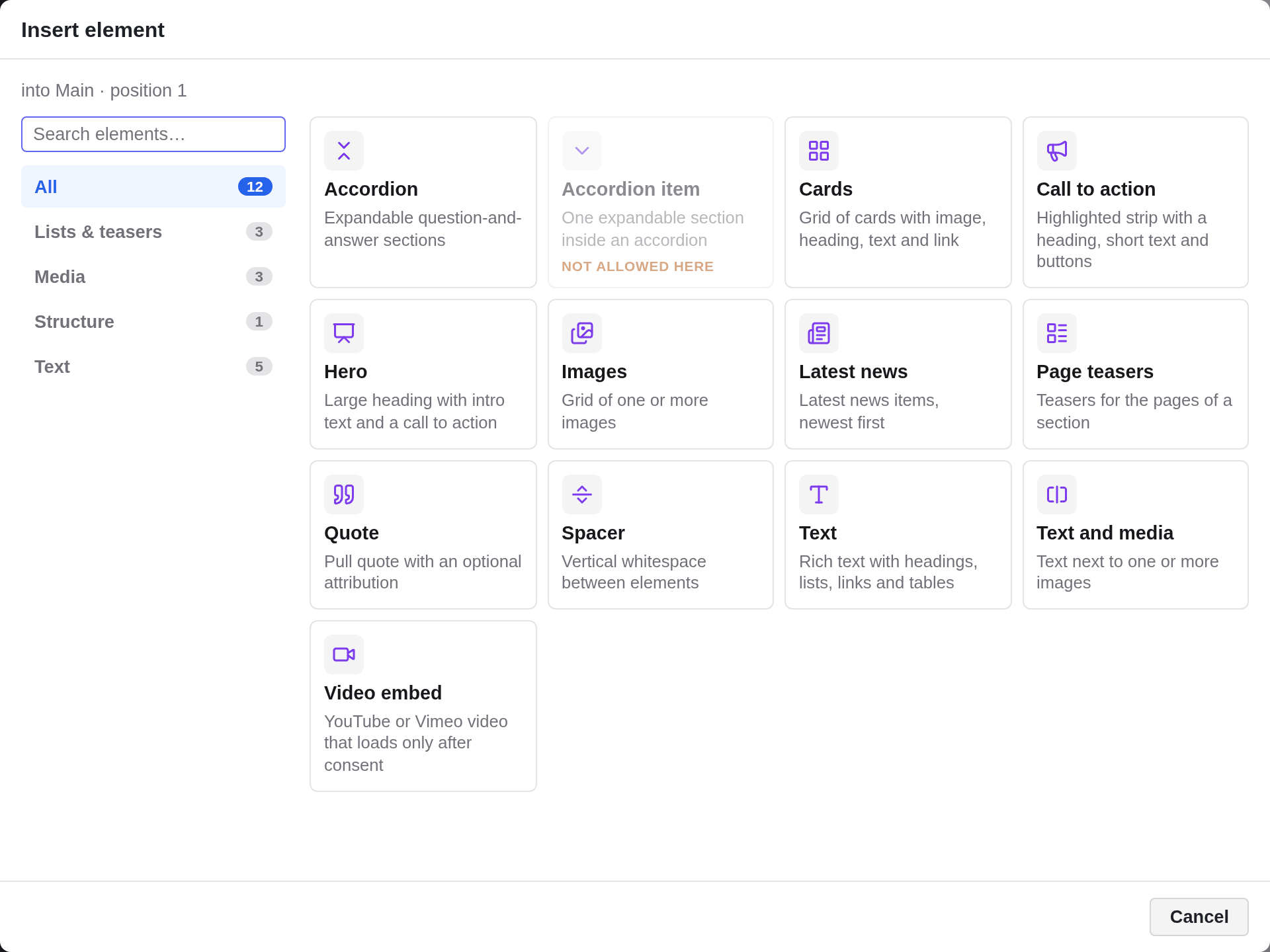
Task: Cancel the Insert element dialog
Action: 1199,917
